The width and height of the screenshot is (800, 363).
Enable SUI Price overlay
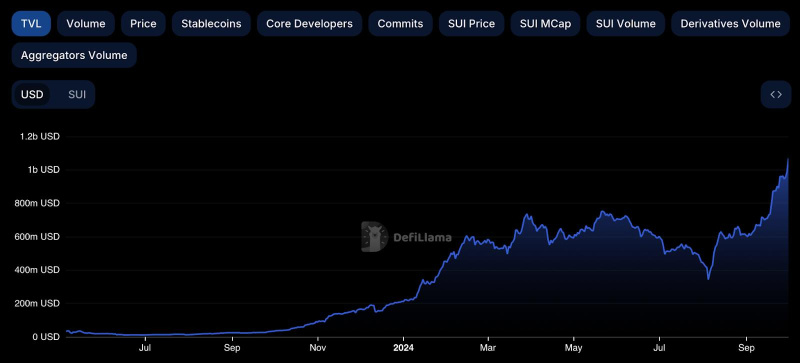click(471, 23)
